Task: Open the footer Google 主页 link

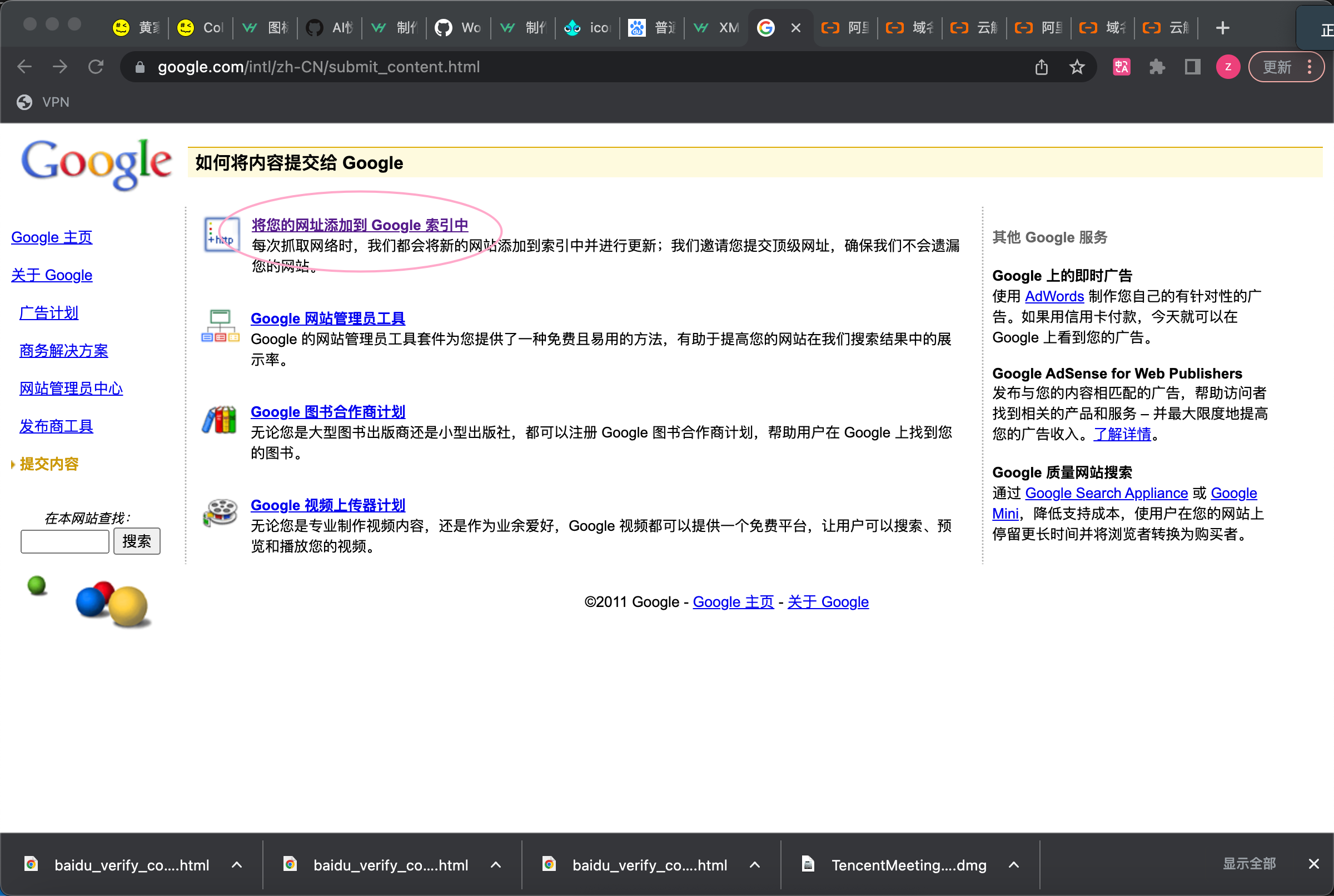Action: (733, 602)
